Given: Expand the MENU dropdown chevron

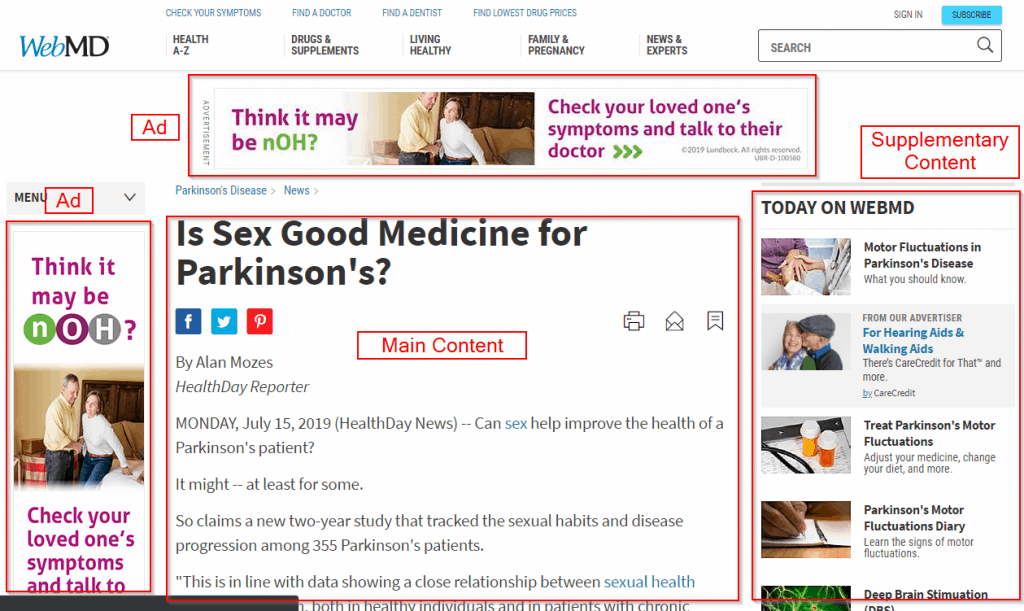Looking at the screenshot, I should (130, 197).
